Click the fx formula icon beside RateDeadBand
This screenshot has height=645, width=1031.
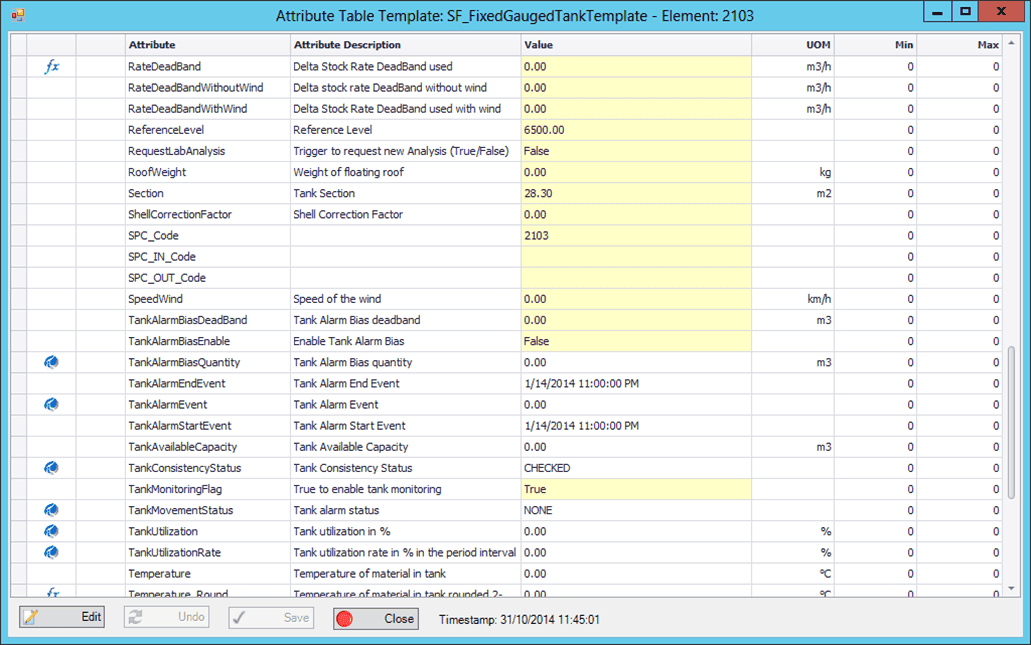[51, 66]
